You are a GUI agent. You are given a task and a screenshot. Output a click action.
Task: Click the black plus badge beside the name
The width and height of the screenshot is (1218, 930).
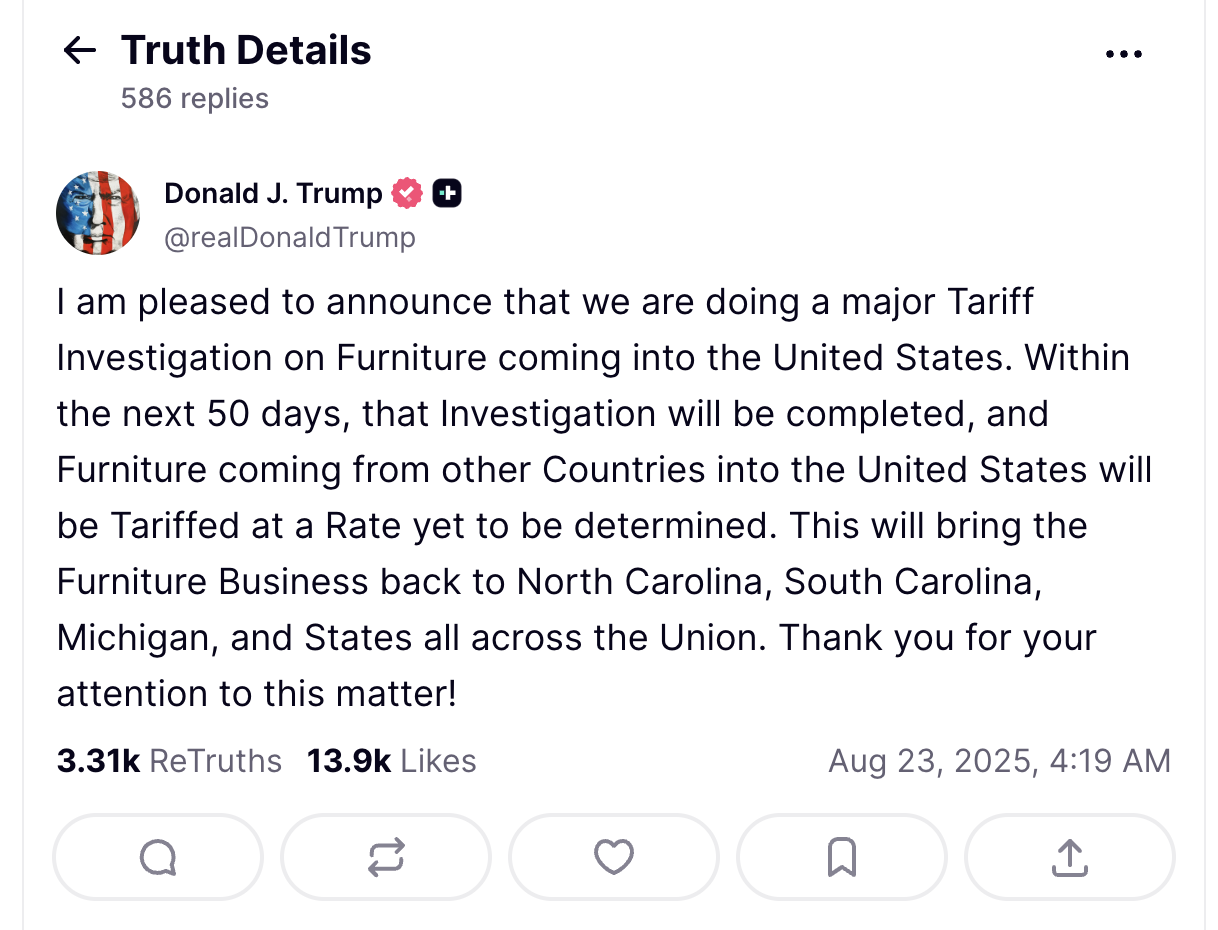[x=447, y=193]
